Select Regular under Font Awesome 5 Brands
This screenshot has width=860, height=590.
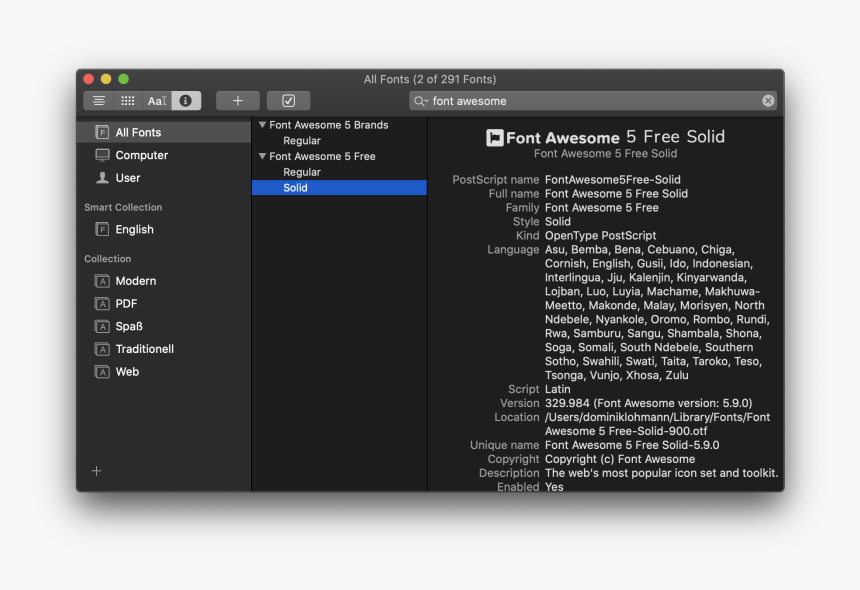pos(339,141)
